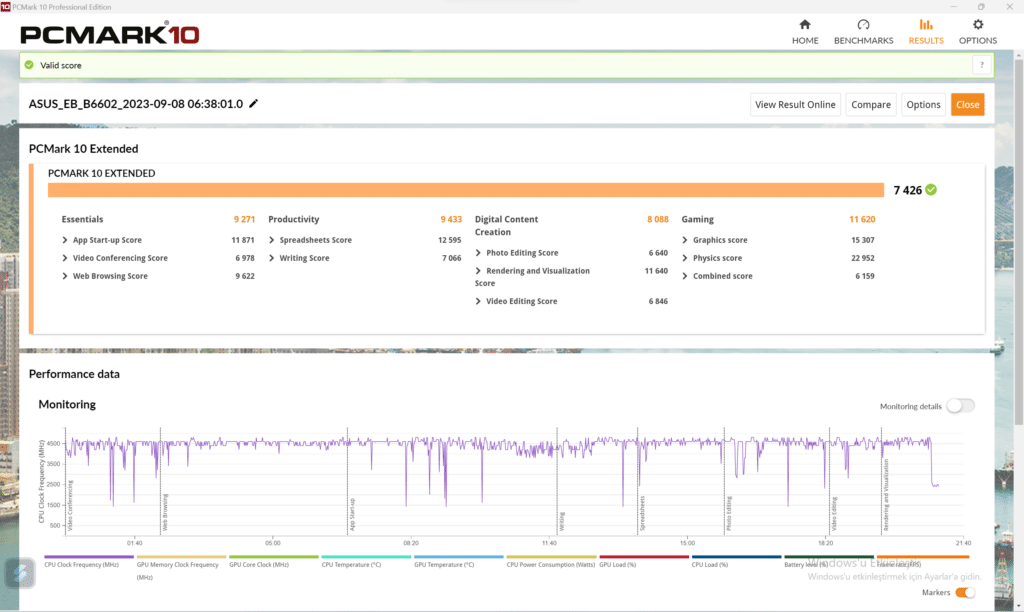Viewport: 1024px width, 612px height.
Task: Click View Result Online button
Action: tap(795, 105)
